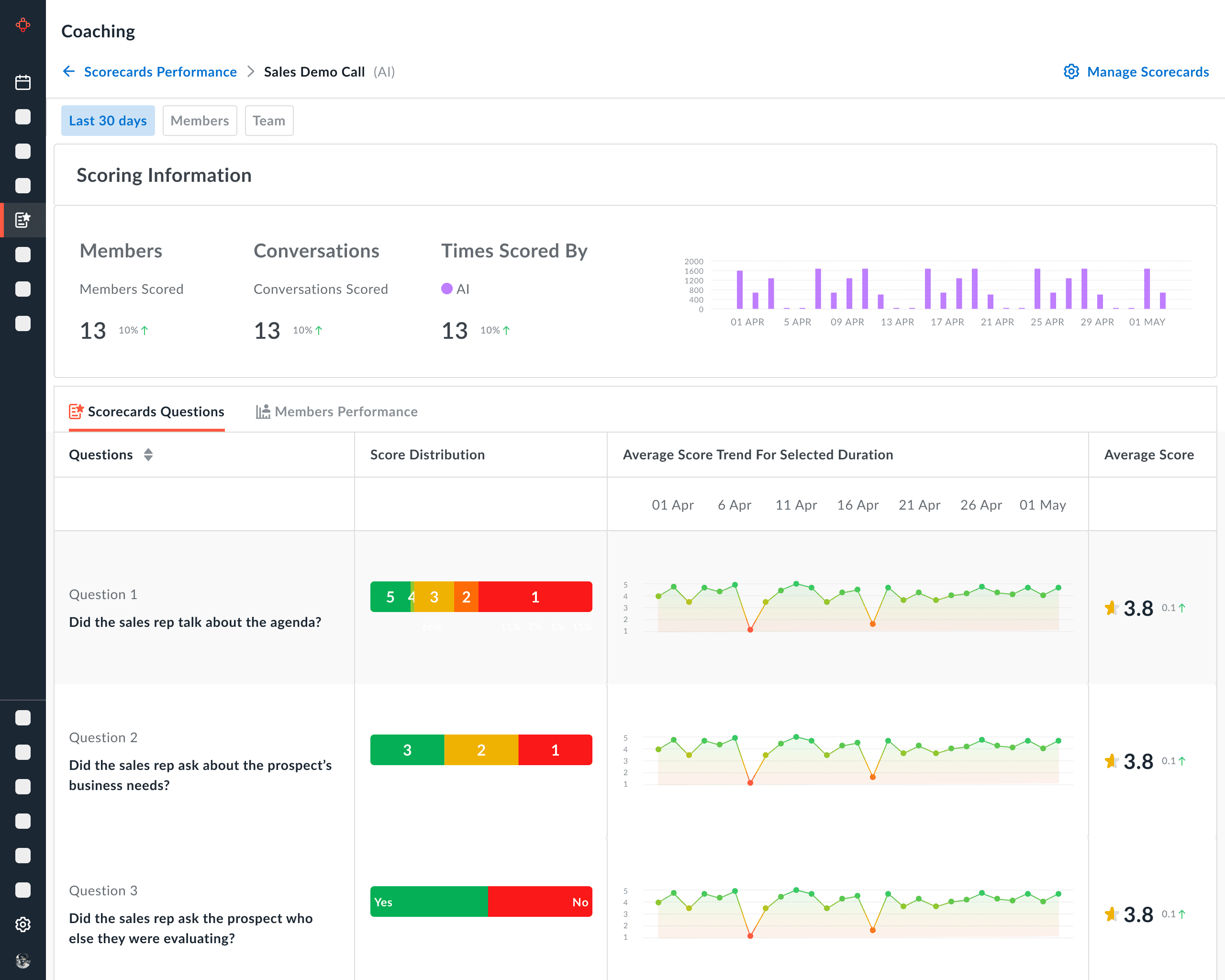Select the coaching scorecard sidebar icon
Image resolution: width=1225 pixels, height=980 pixels.
tap(22, 220)
